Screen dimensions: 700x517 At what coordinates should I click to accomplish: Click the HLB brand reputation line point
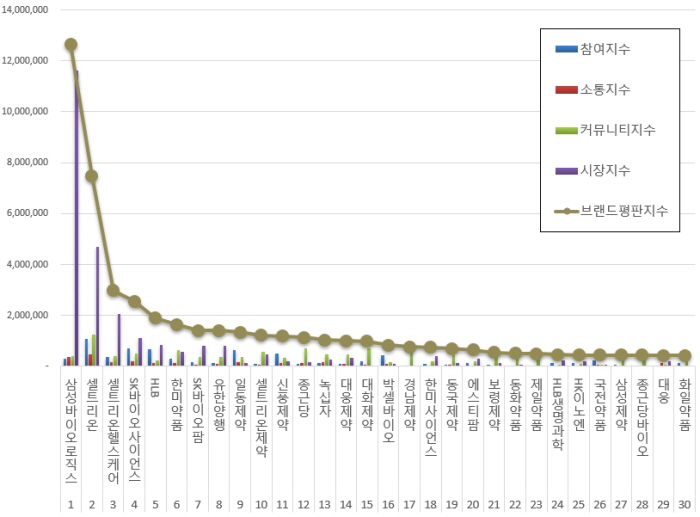tap(155, 318)
